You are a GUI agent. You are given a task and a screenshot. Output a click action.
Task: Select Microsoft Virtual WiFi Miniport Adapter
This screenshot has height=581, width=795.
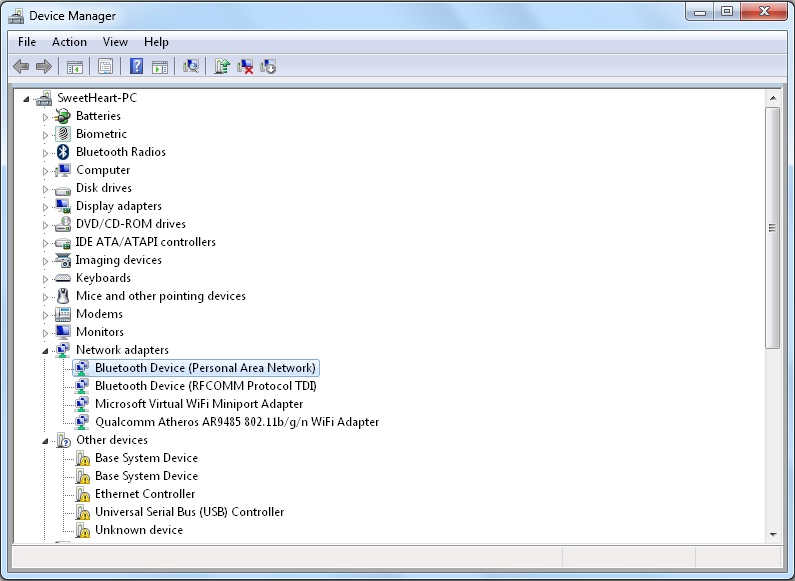pos(199,404)
